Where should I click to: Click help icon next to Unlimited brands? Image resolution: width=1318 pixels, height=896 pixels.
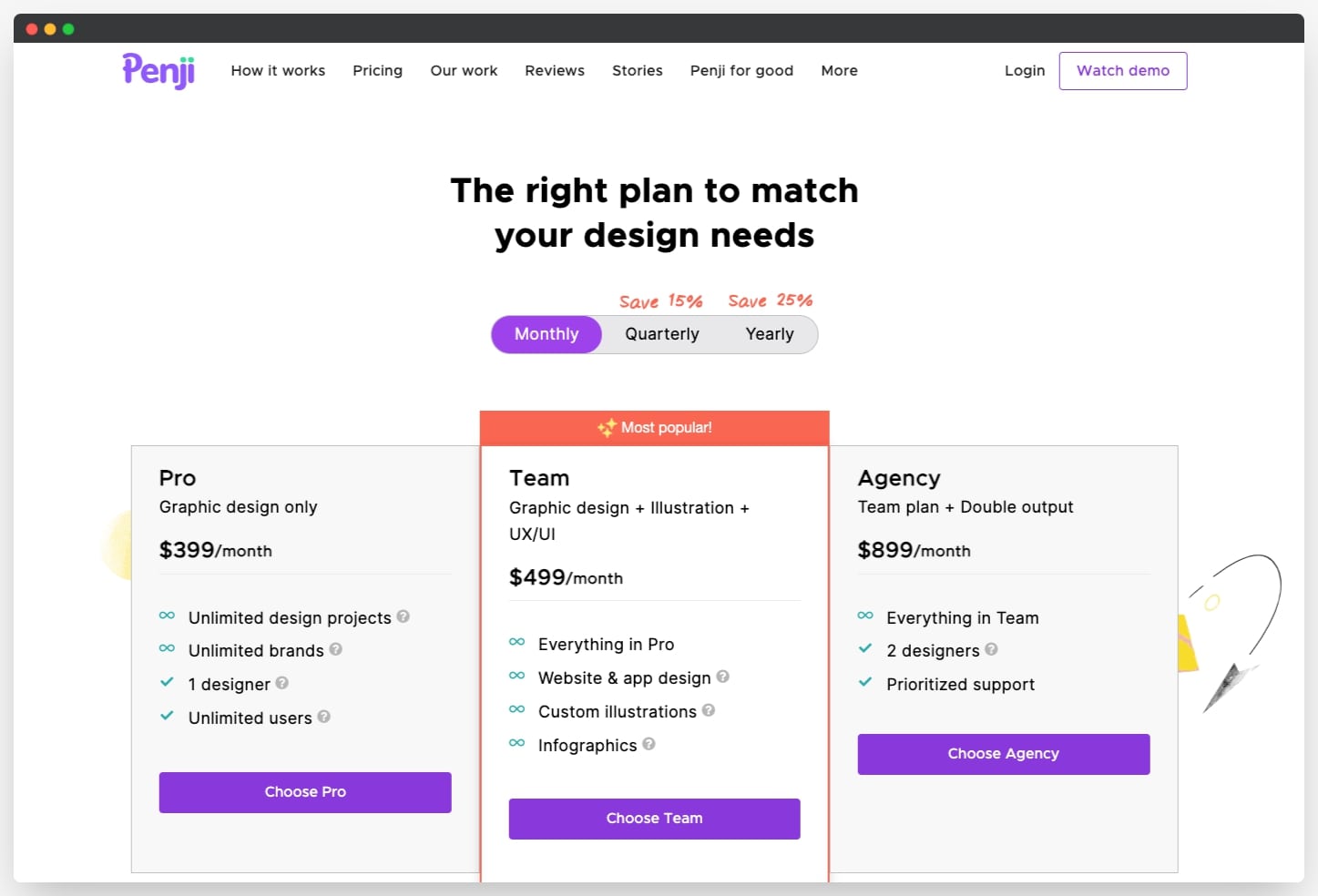335,649
